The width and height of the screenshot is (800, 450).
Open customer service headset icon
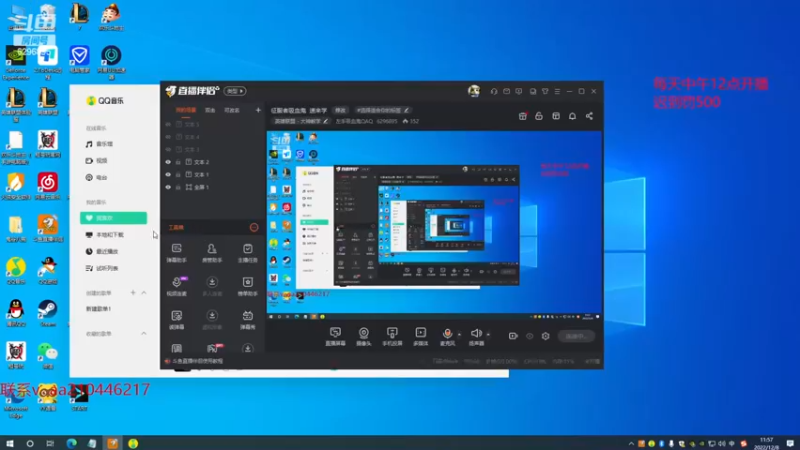pyautogui.click(x=494, y=91)
